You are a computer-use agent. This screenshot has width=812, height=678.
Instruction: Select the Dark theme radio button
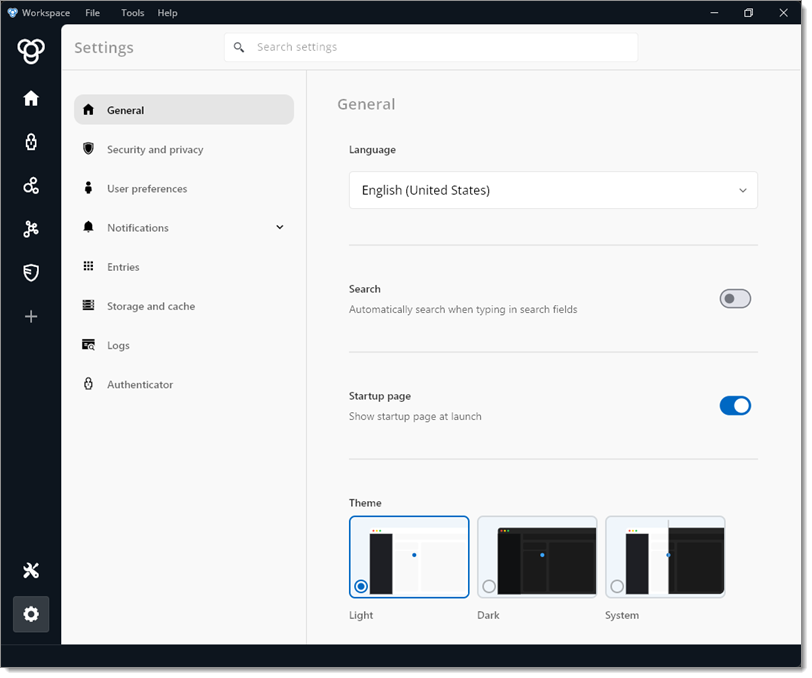coord(489,586)
